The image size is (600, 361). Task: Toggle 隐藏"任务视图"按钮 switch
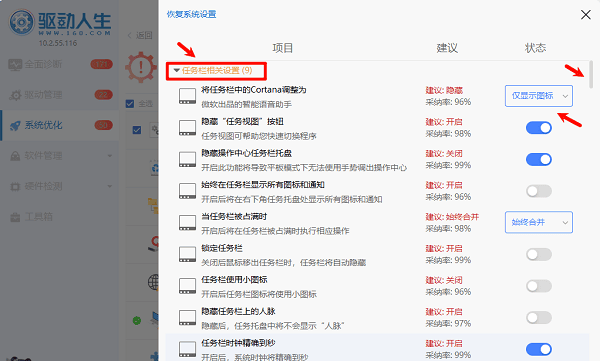tap(539, 127)
